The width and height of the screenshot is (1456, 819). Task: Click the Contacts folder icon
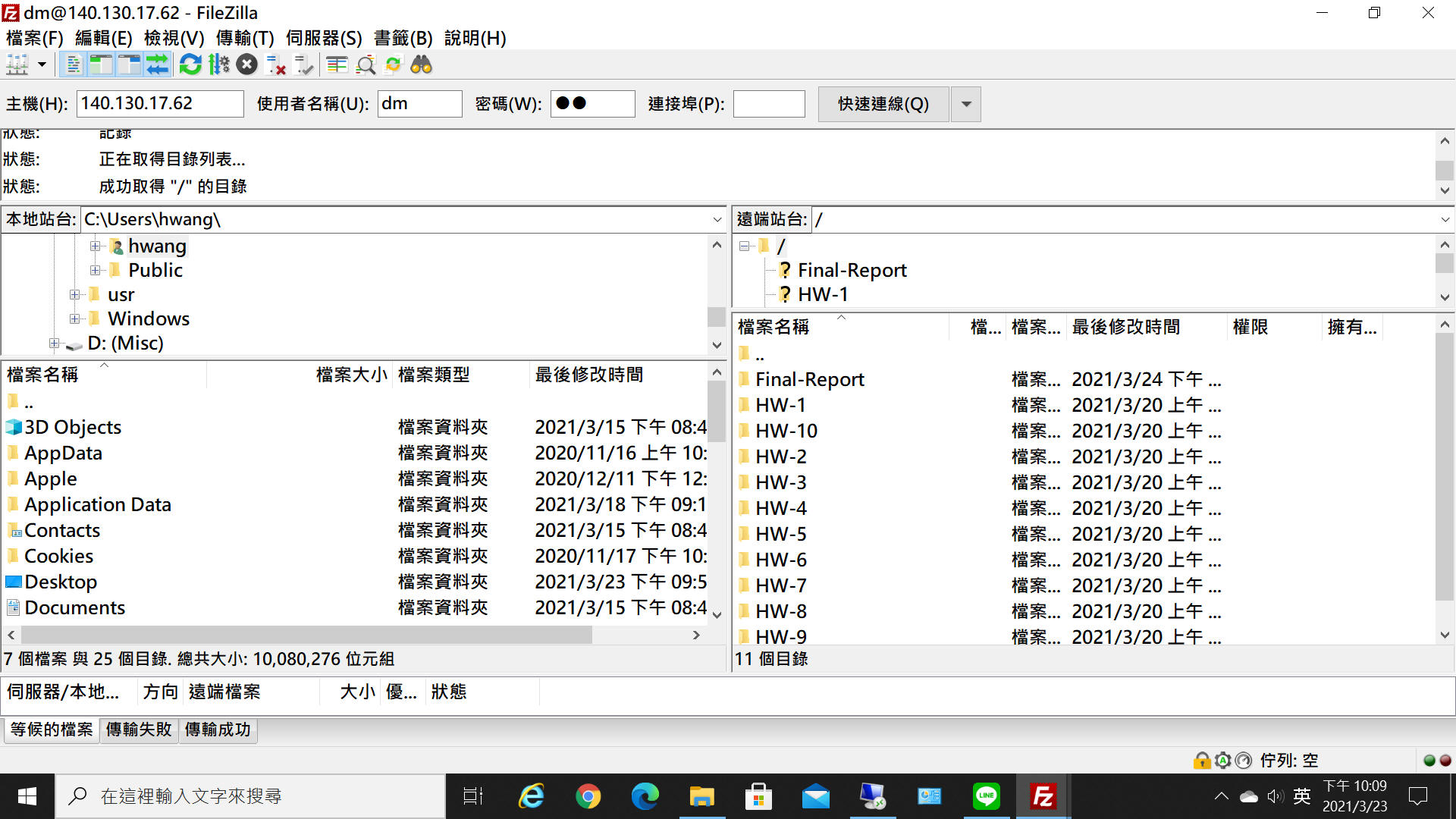(x=14, y=530)
